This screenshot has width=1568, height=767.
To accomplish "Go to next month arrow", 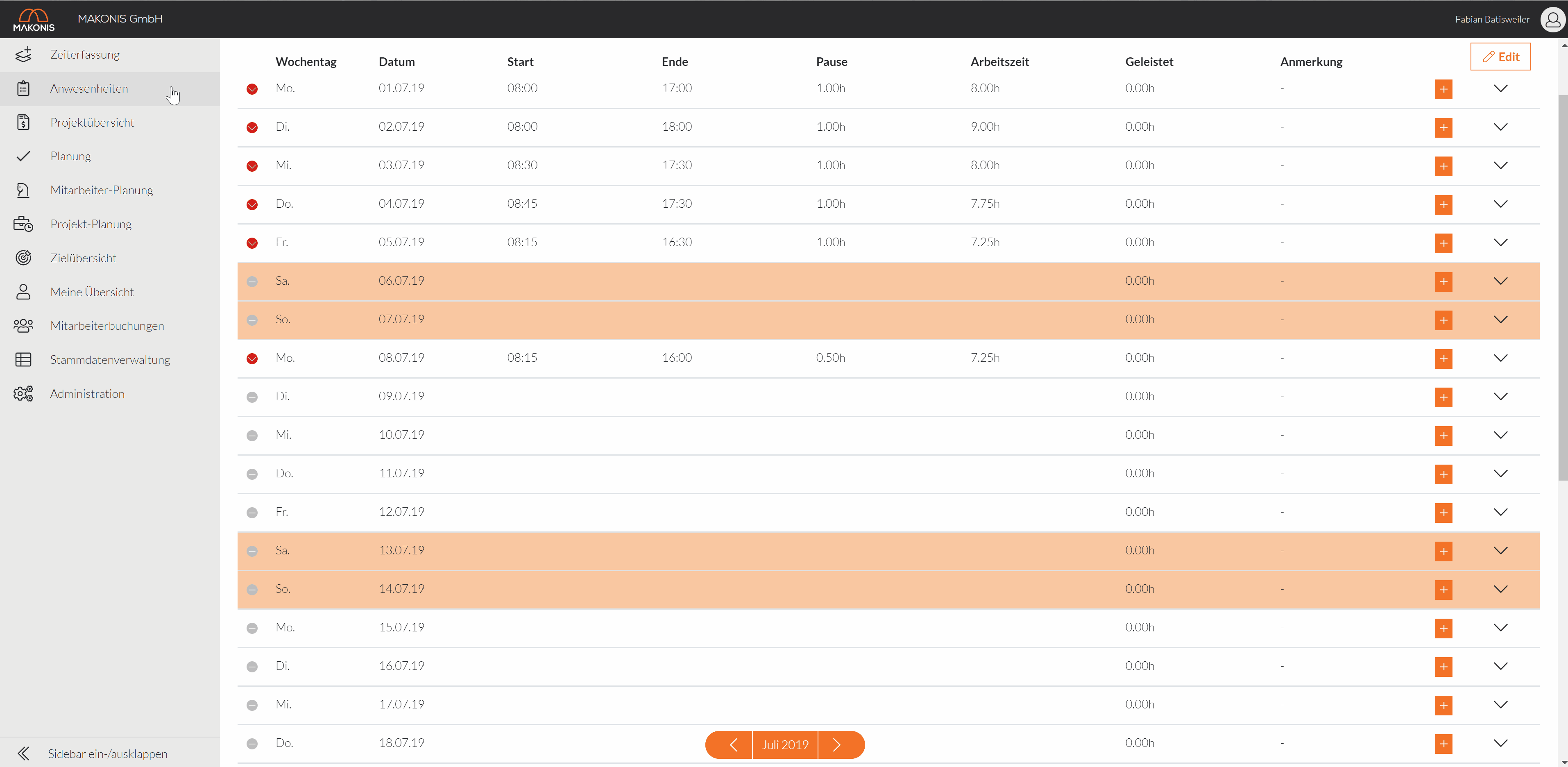I will (x=841, y=744).
